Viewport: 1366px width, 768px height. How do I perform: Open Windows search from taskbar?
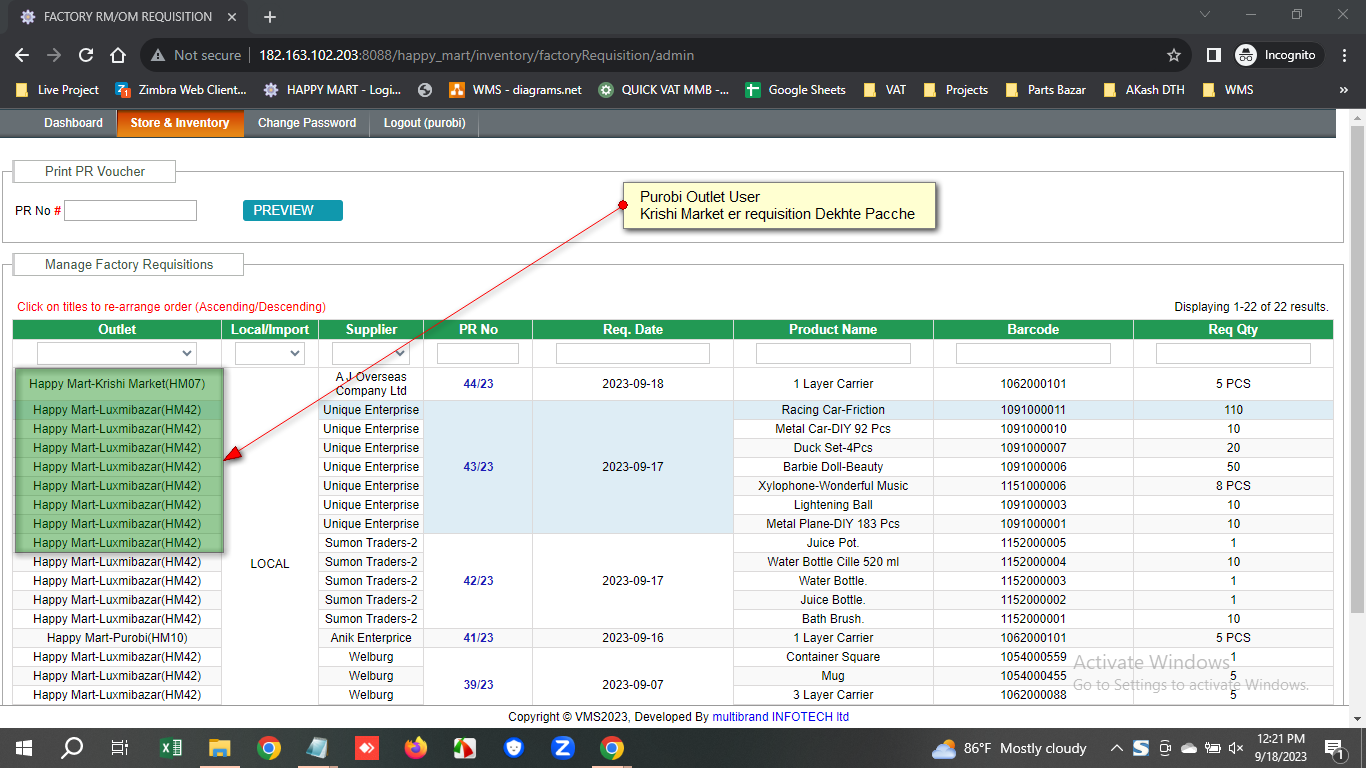(72, 747)
